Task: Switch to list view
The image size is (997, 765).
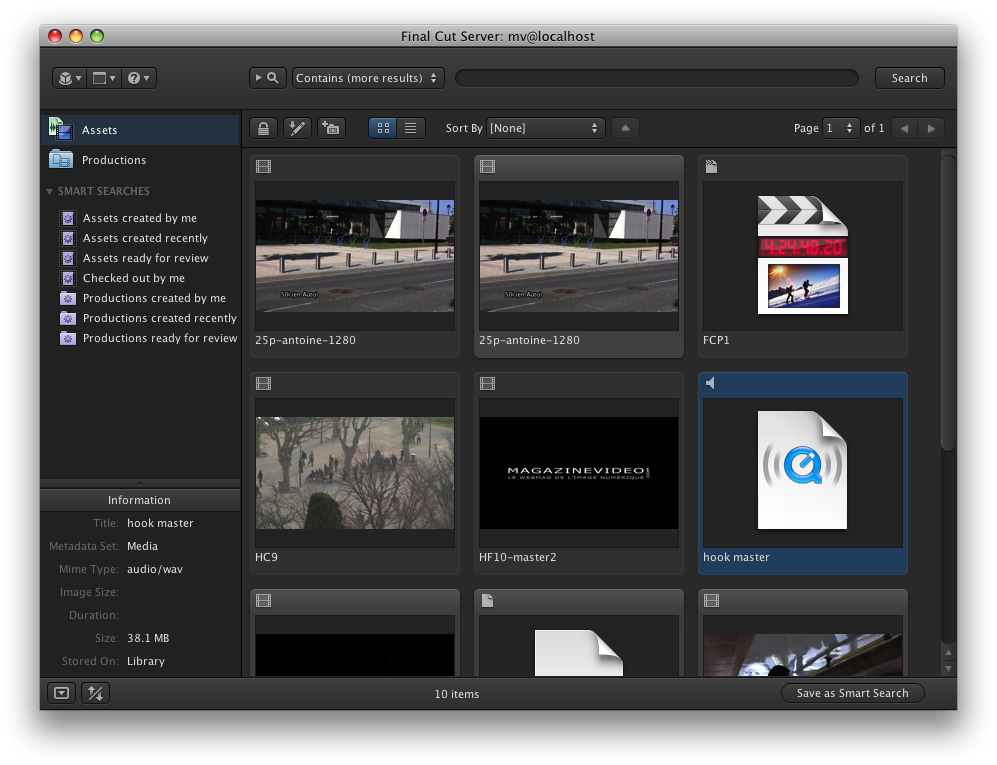Action: 411,128
